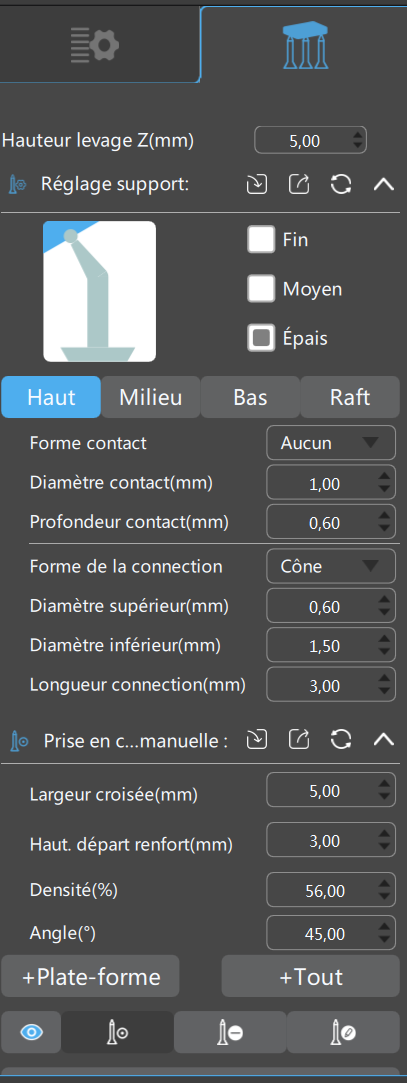Screen dimensions: 407x1083
Task: Toggle the Épais support checkbox
Action: tap(262, 338)
